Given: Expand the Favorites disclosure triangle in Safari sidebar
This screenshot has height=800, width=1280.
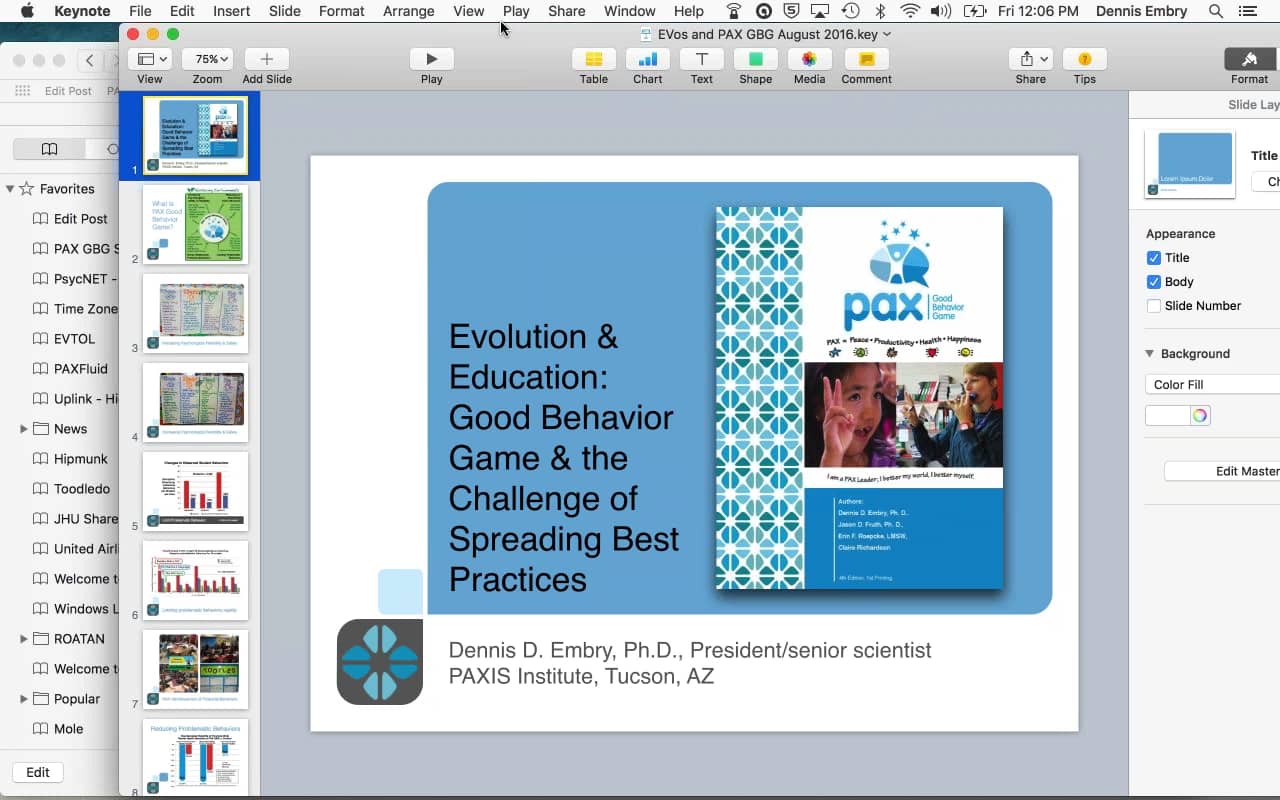Looking at the screenshot, I should (10, 188).
